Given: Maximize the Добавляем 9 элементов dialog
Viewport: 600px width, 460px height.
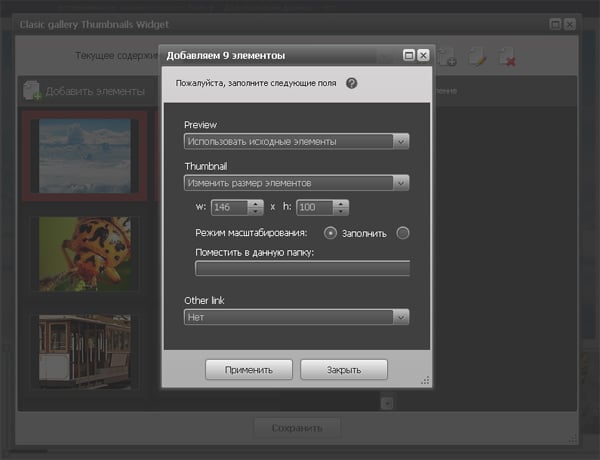Looking at the screenshot, I should 408,55.
